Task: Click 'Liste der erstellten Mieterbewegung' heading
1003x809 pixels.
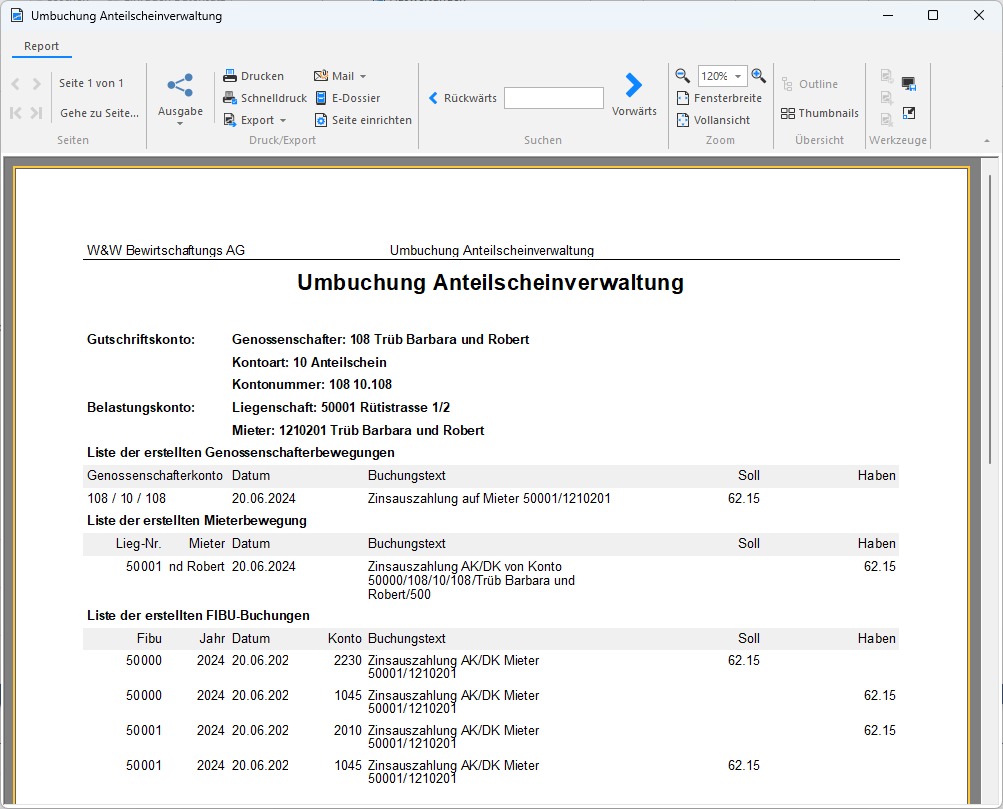Action: [196, 521]
